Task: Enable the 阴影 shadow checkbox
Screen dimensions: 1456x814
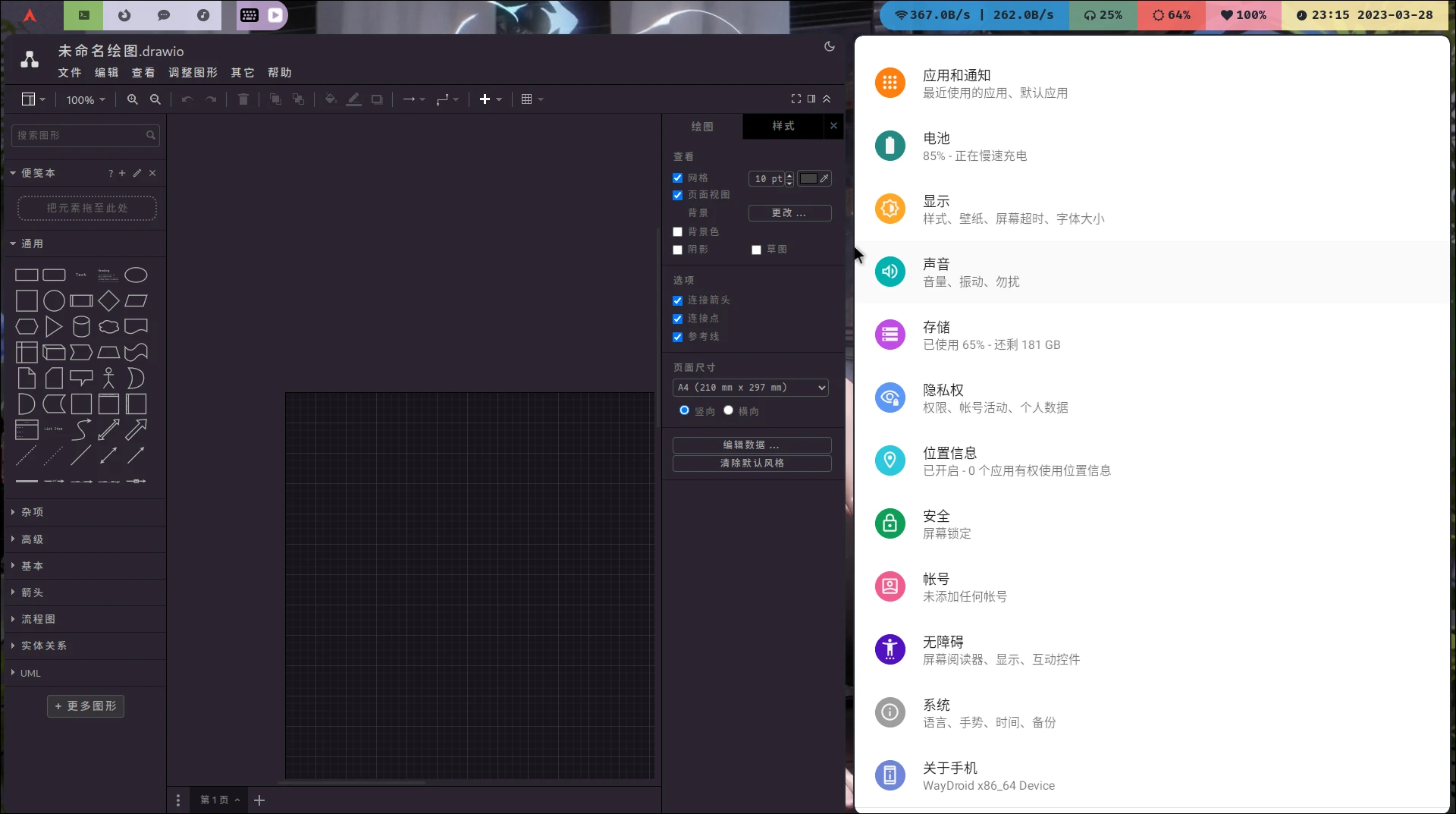Action: point(678,249)
